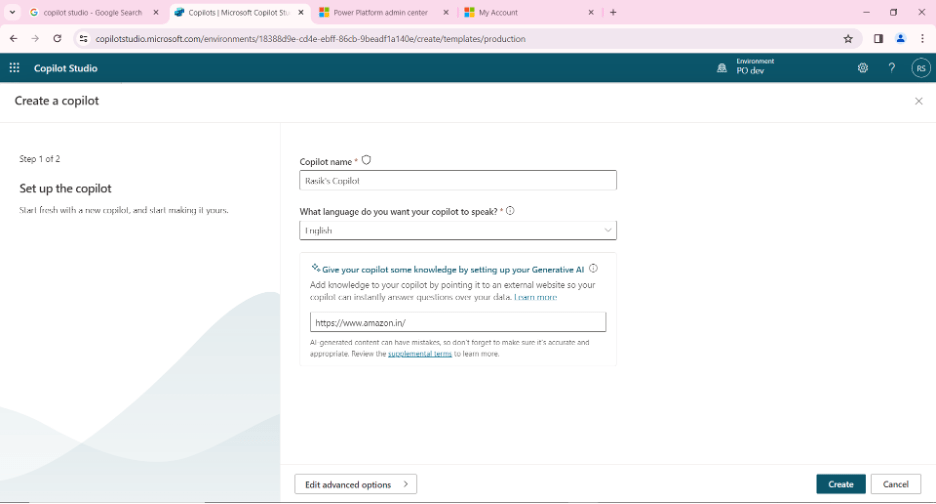Open the Copilot Studio settings gear
Image resolution: width=936 pixels, height=504 pixels.
coord(863,68)
